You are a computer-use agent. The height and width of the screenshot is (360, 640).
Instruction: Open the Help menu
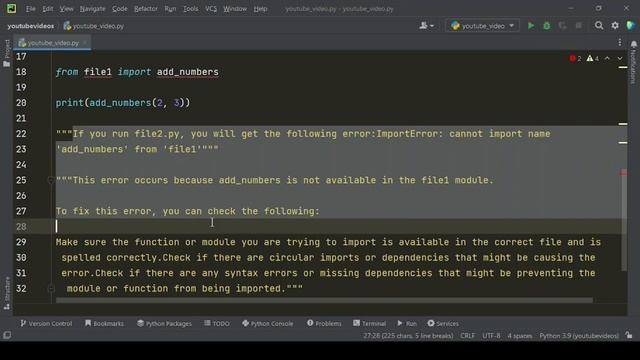click(x=260, y=9)
